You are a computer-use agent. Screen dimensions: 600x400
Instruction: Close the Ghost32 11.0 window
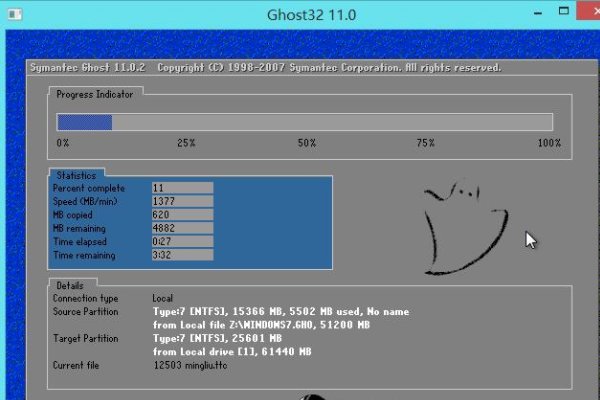click(x=589, y=11)
